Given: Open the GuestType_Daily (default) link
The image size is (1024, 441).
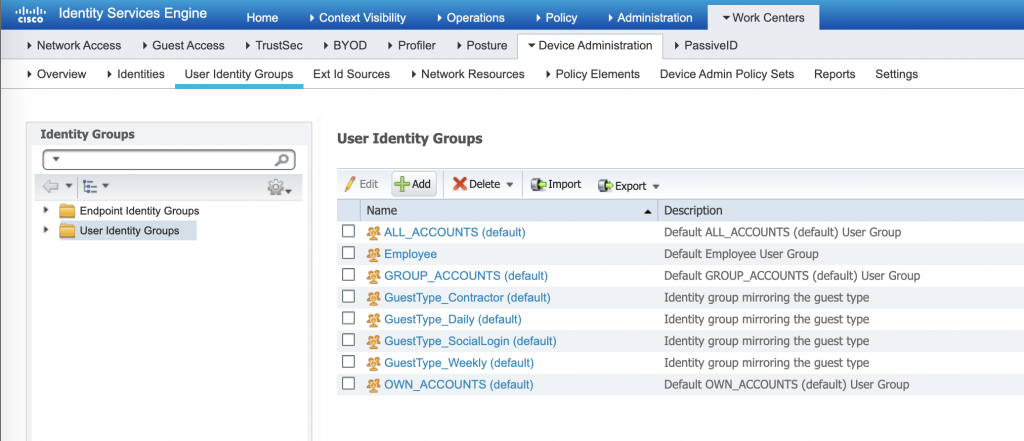Looking at the screenshot, I should tap(453, 319).
